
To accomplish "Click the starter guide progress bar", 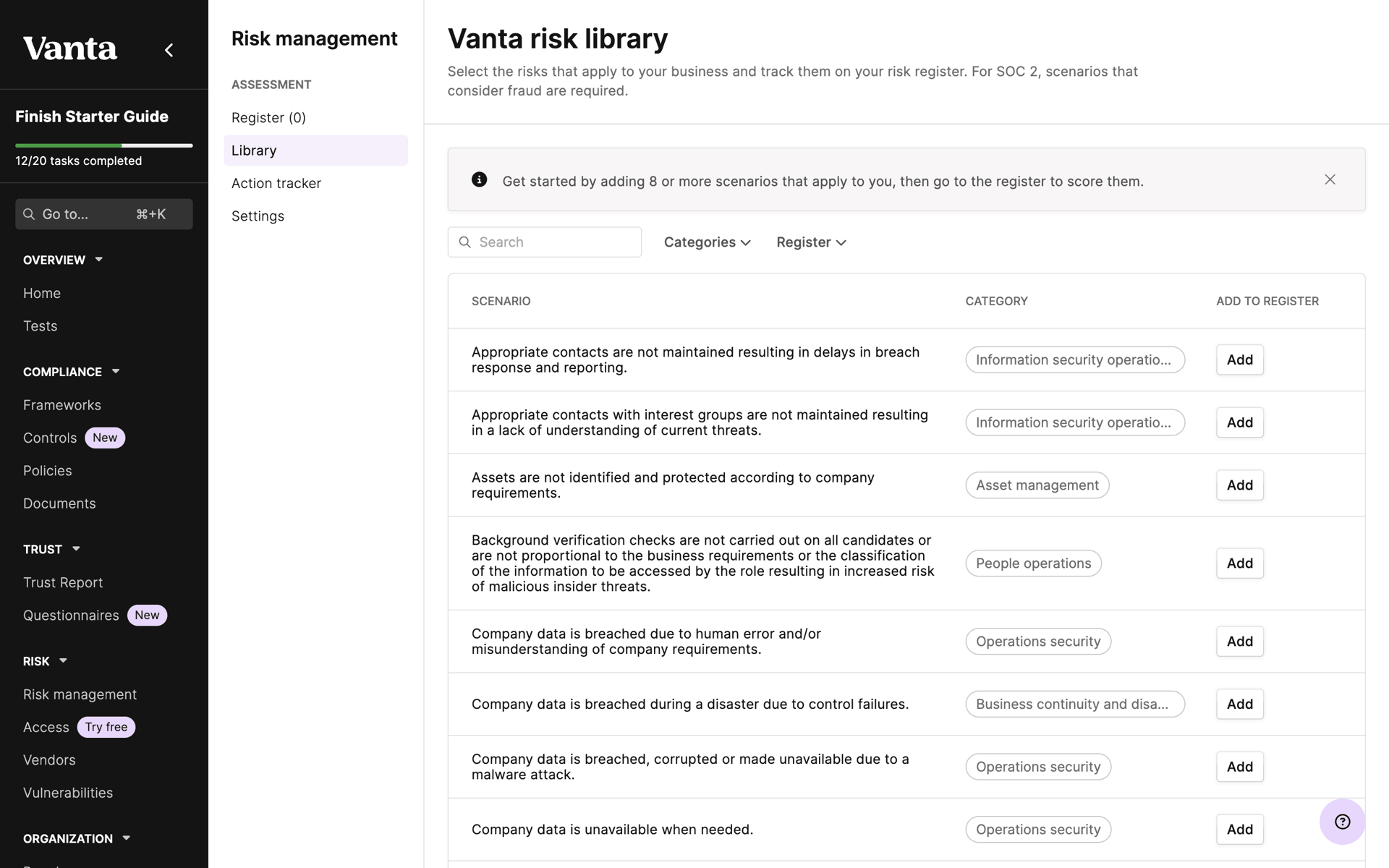I will (104, 145).
